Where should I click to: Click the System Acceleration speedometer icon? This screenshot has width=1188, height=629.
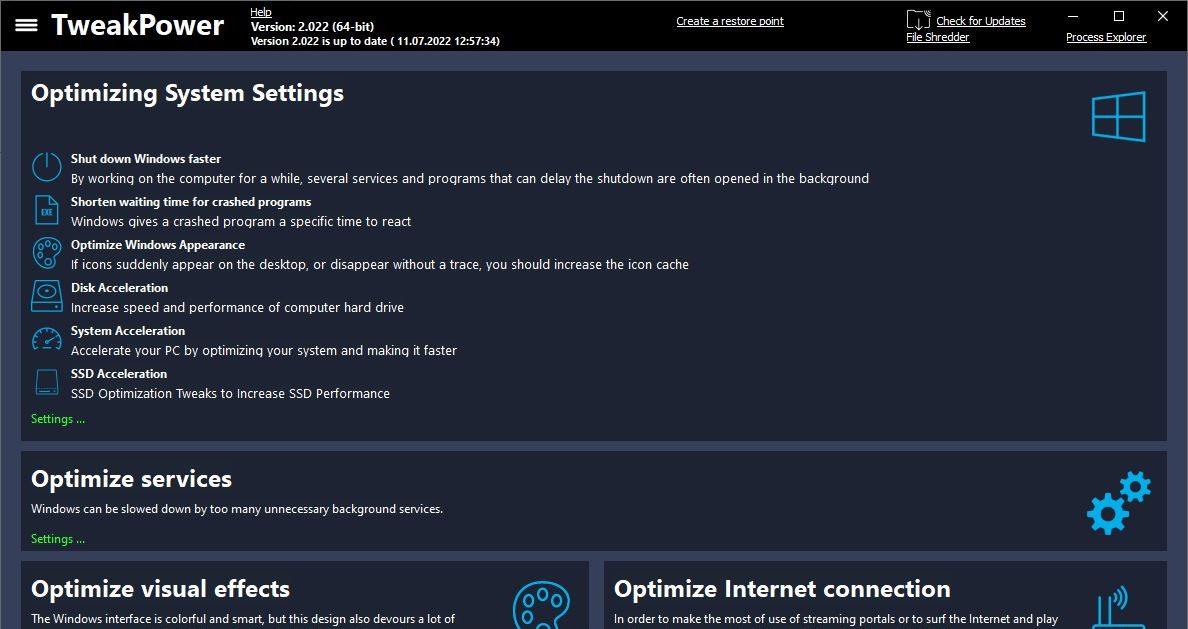pos(46,339)
